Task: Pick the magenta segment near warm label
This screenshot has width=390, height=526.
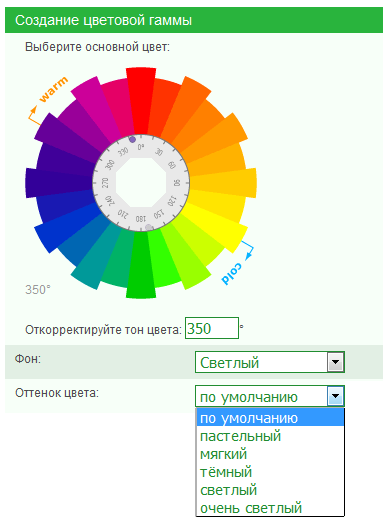Action: (x=97, y=107)
